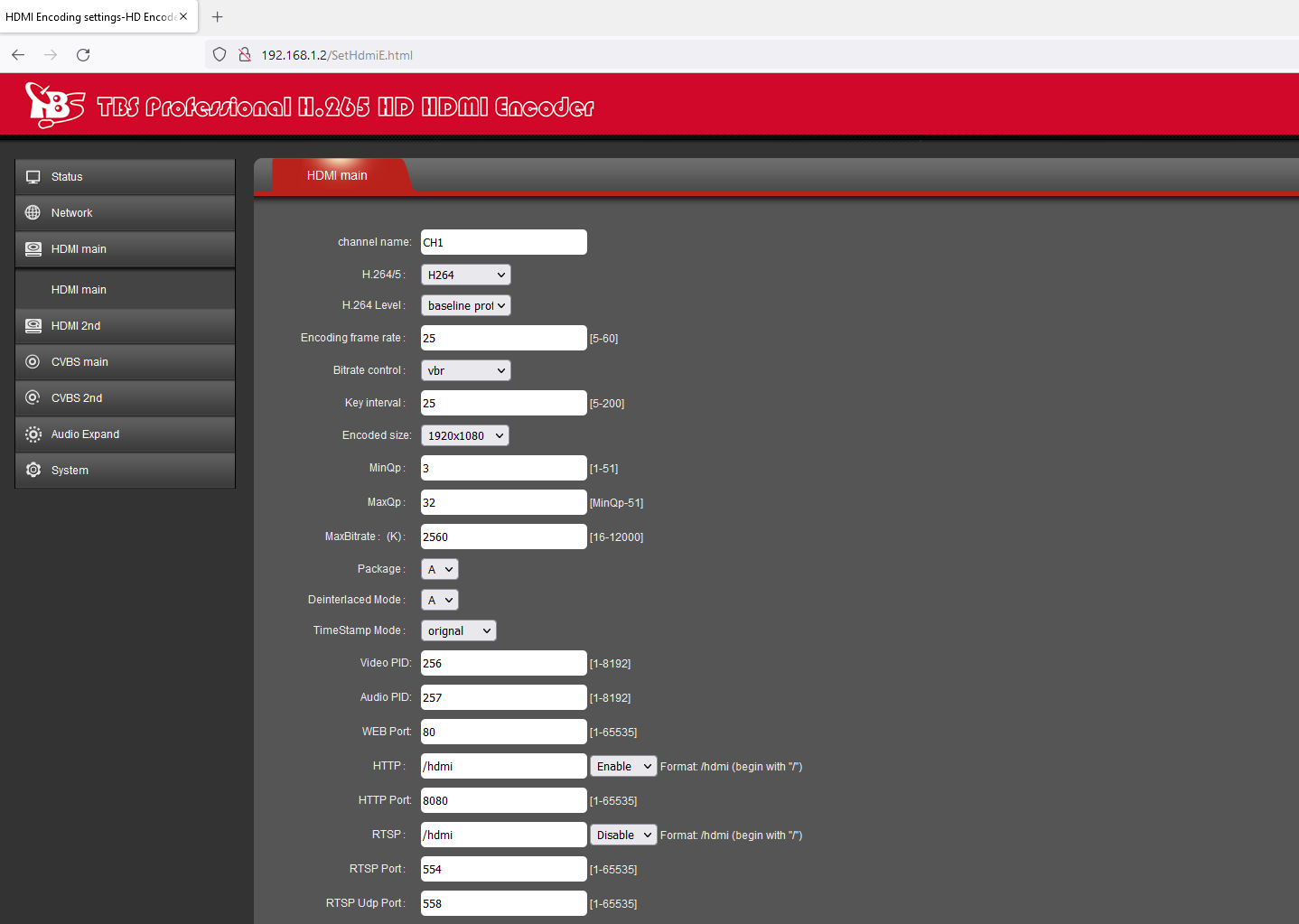Open the H.264 Level dropdown

(466, 305)
